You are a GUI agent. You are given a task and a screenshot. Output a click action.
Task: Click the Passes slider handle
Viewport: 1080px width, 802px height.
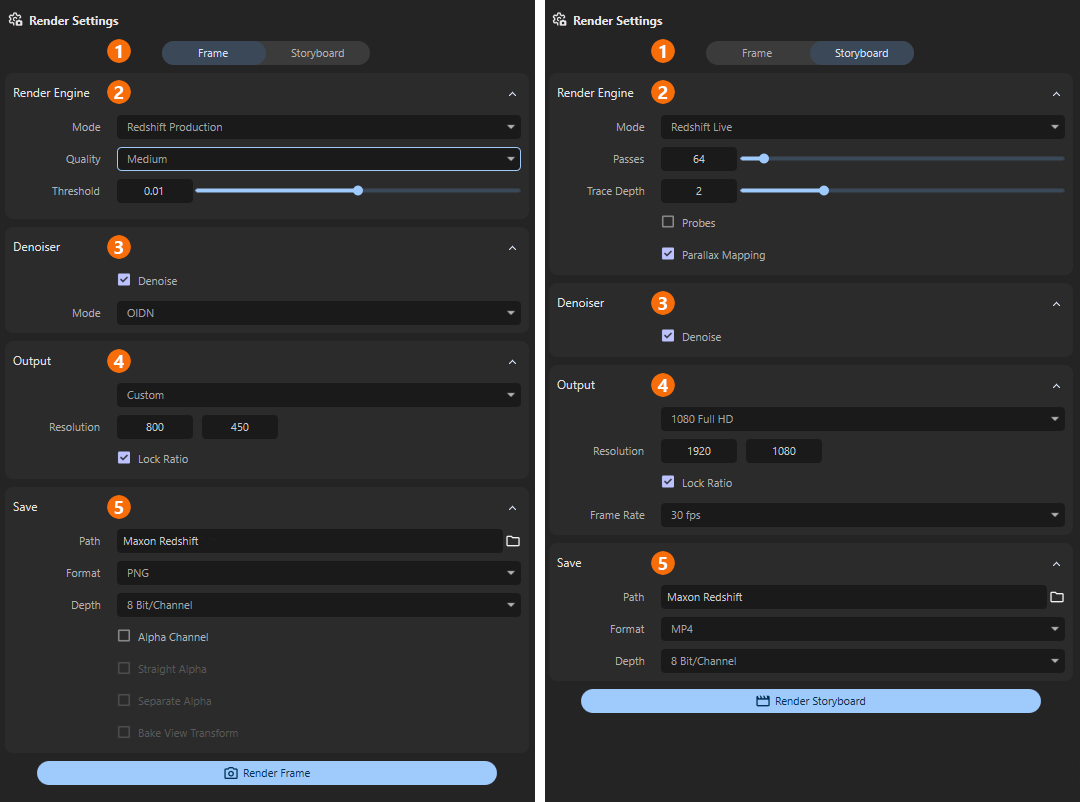[763, 158]
